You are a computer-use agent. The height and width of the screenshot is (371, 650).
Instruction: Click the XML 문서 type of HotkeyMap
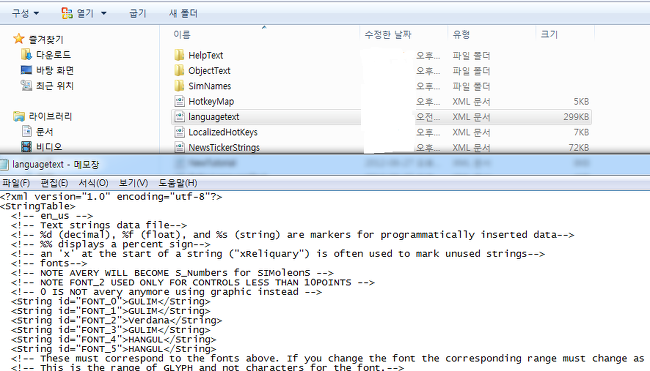click(471, 102)
